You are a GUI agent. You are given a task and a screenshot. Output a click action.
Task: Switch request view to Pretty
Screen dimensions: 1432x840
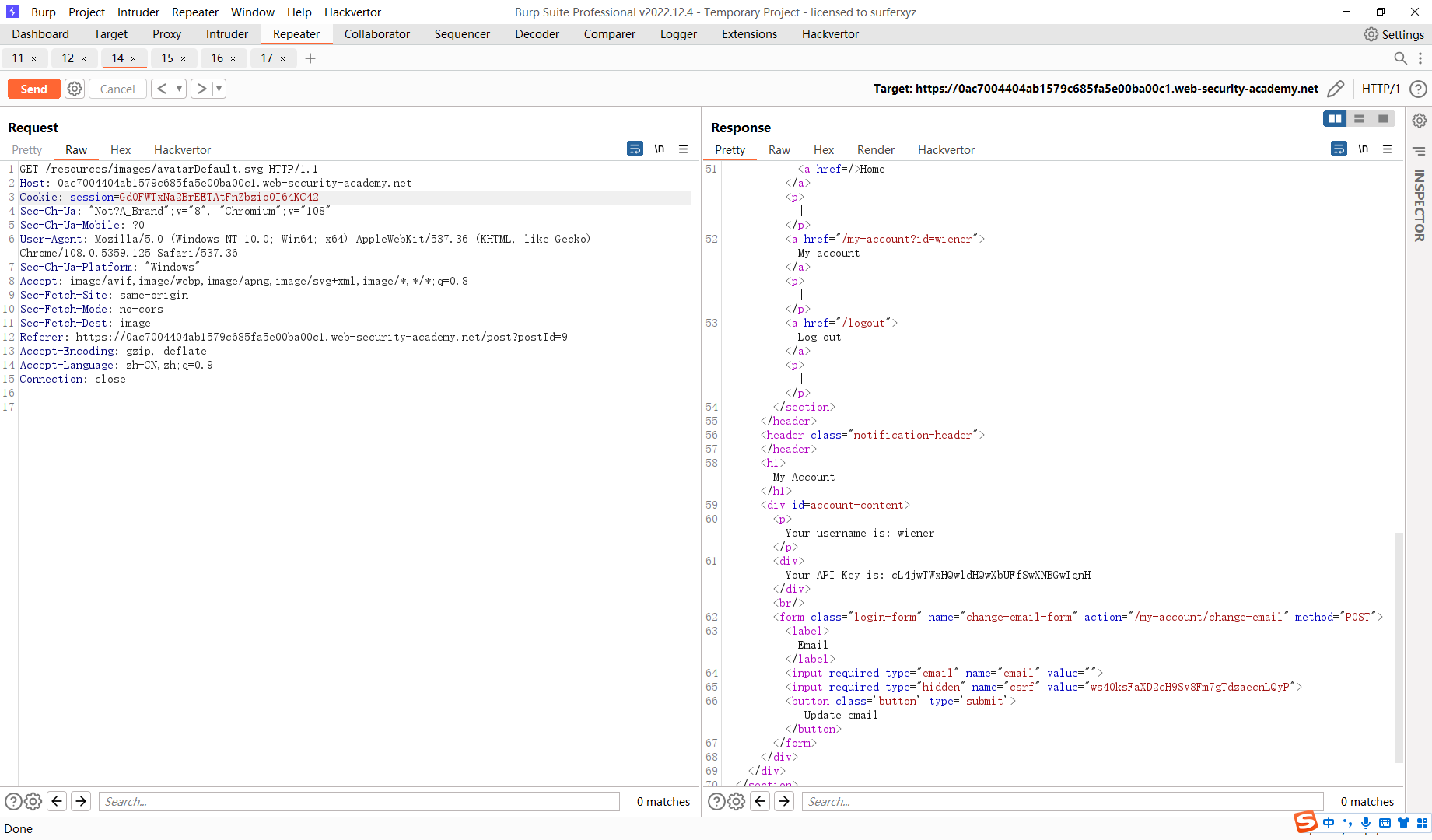[27, 150]
